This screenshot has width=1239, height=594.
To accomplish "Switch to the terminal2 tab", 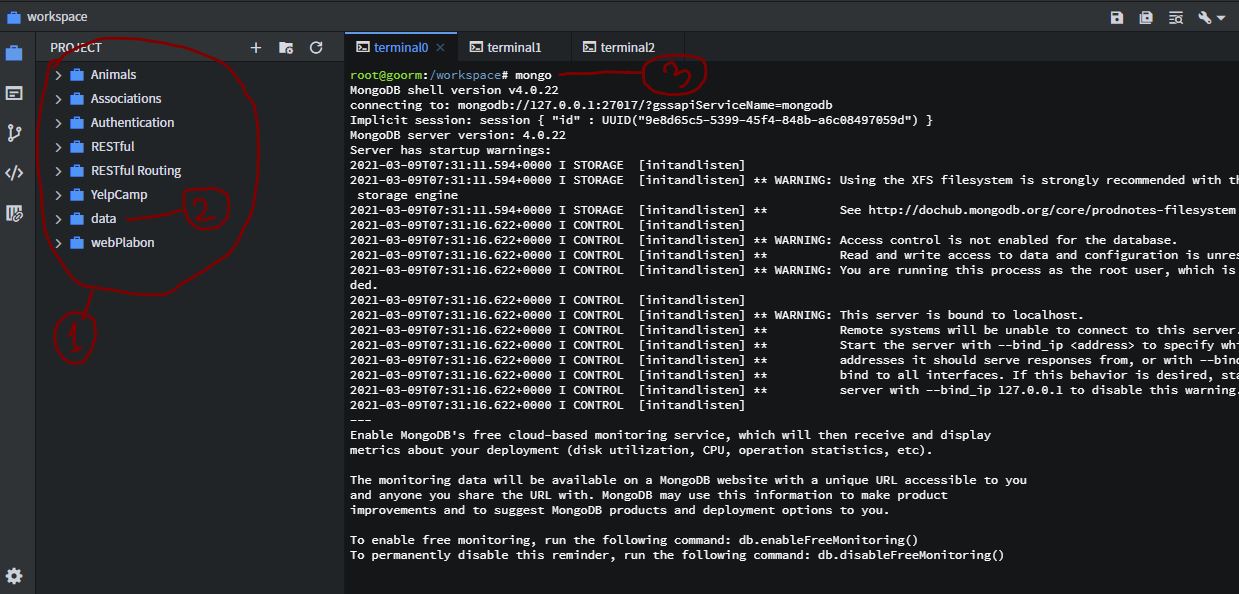I will coord(627,47).
